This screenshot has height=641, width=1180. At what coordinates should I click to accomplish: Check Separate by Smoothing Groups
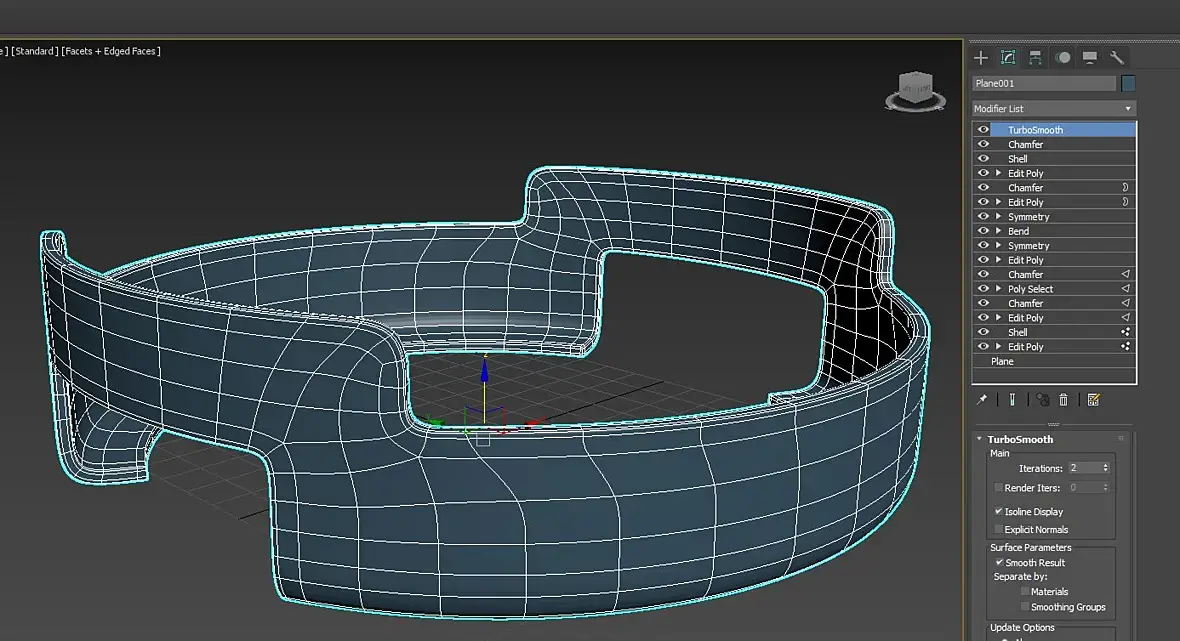coord(1025,606)
